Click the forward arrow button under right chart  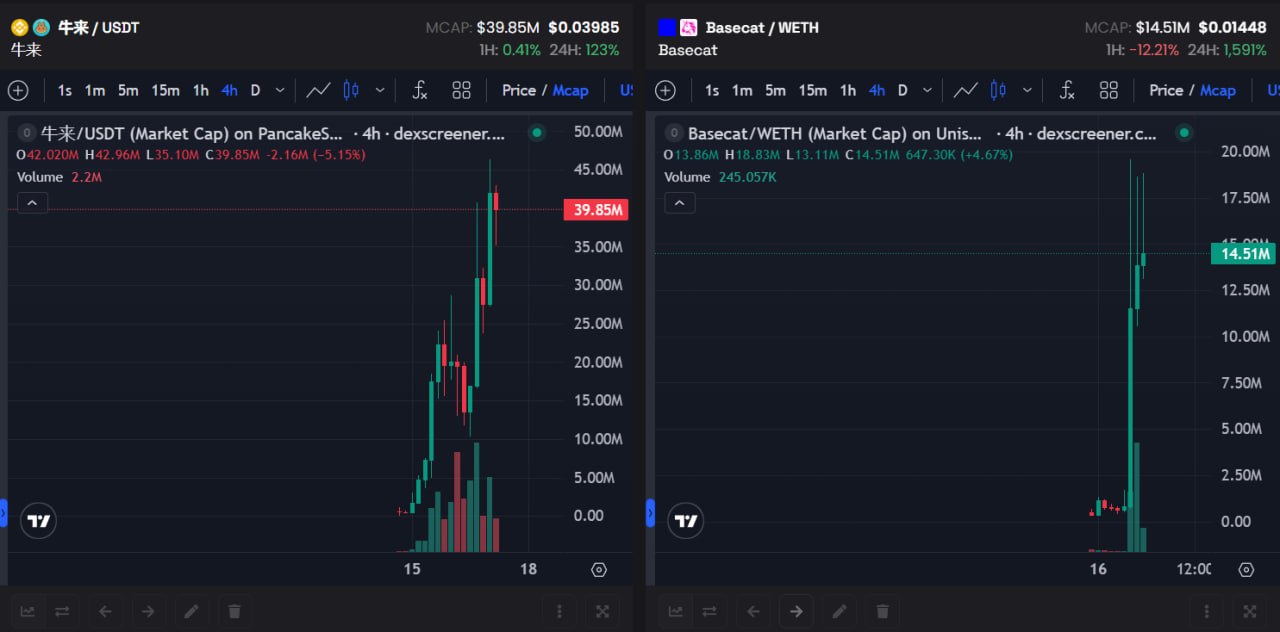tap(796, 611)
